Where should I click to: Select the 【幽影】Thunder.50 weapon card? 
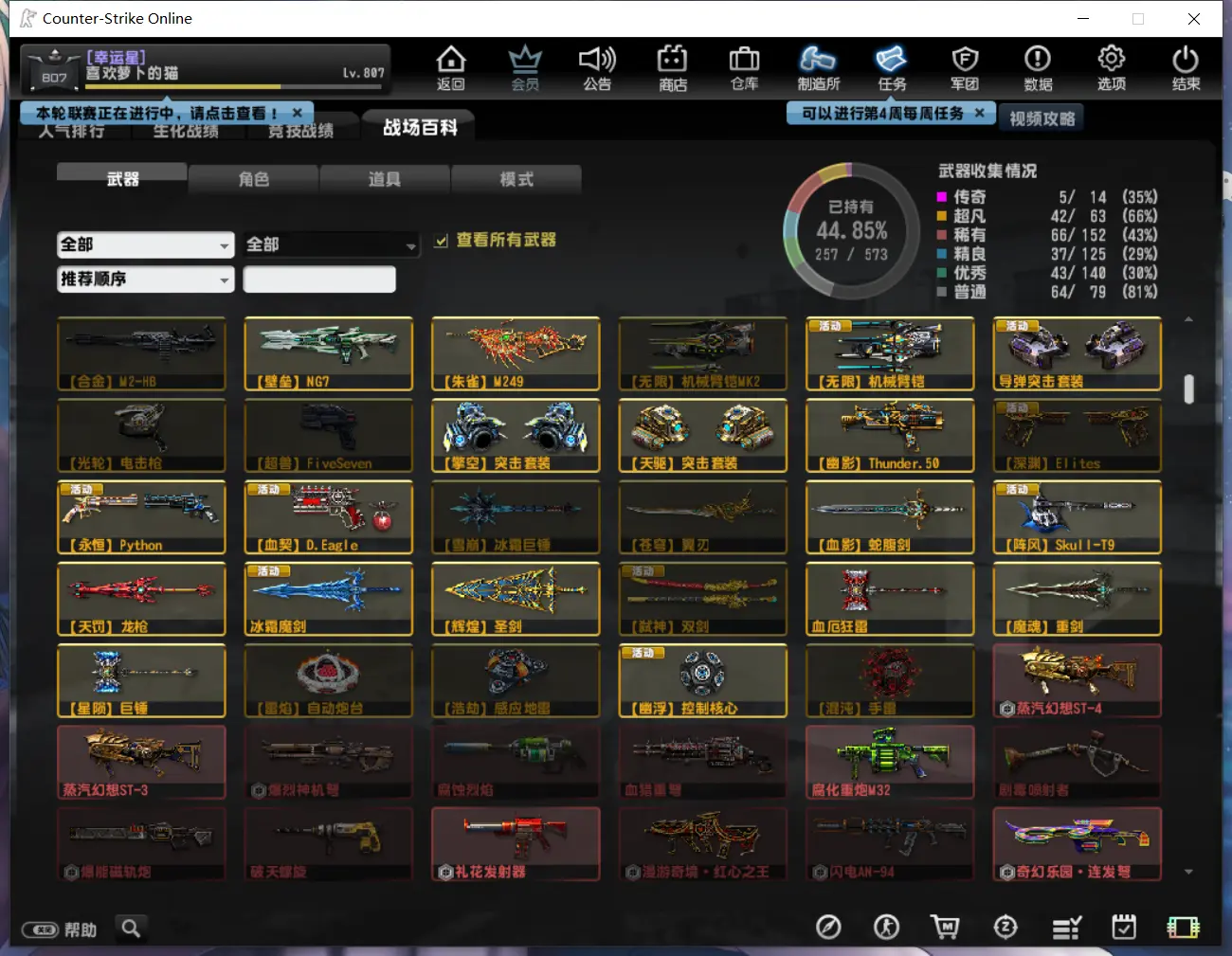(x=890, y=436)
